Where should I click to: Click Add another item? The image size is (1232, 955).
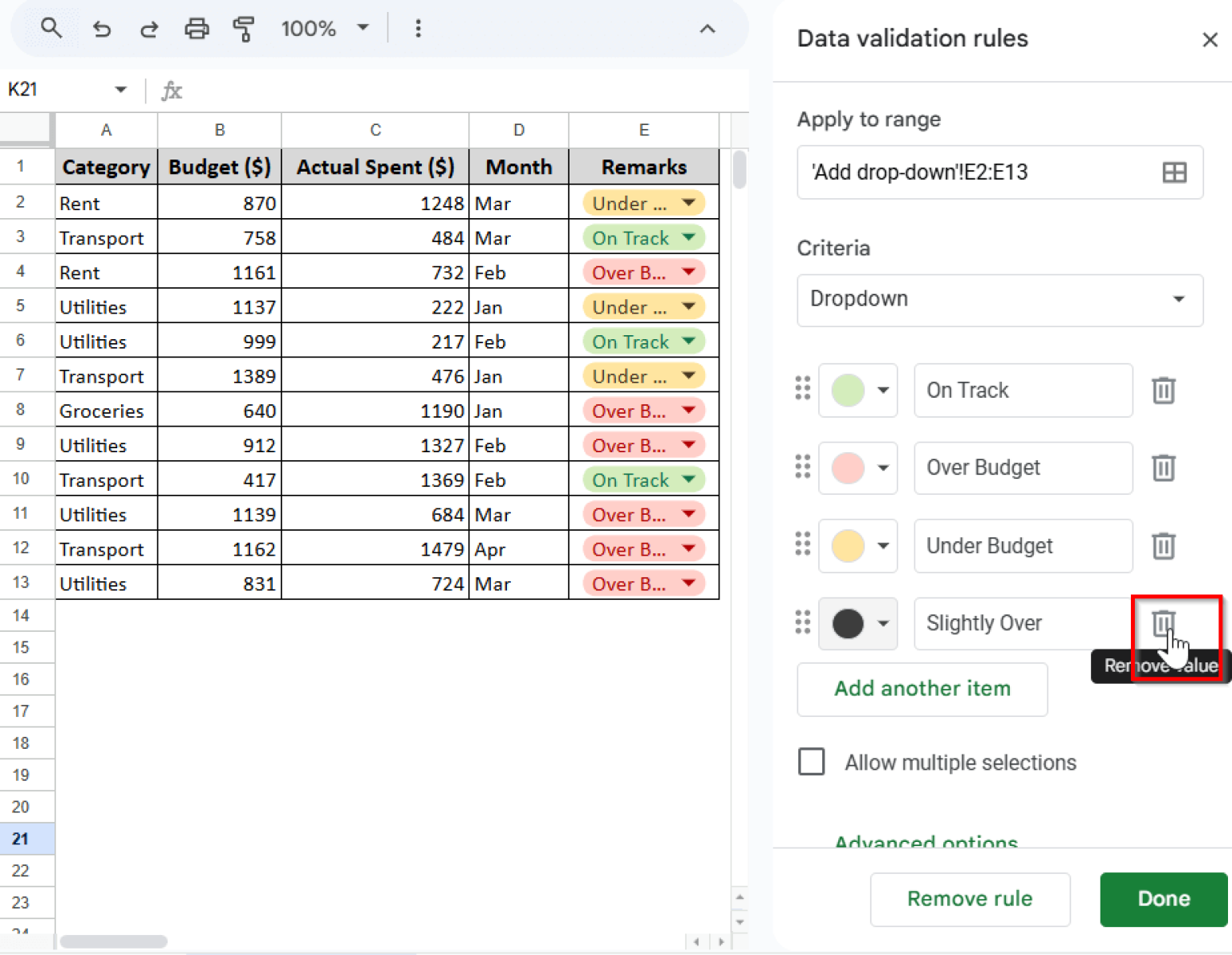pyautogui.click(x=922, y=689)
